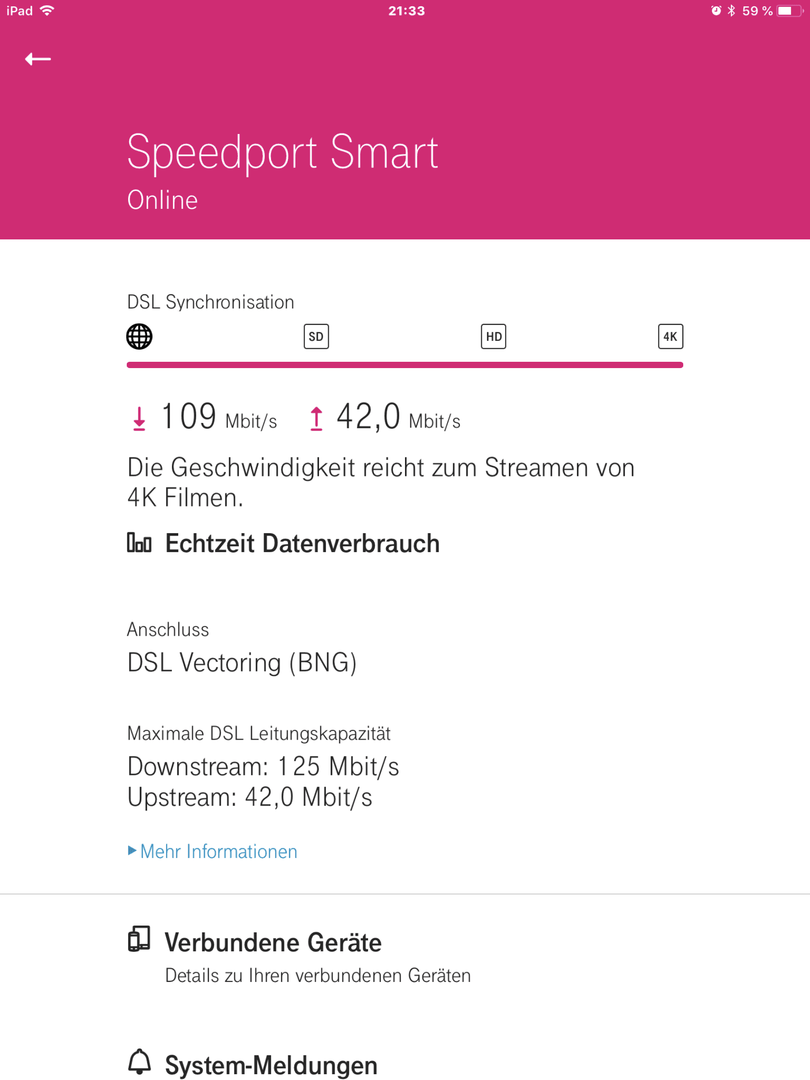
Task: Click the Speedport Smart title
Action: click(x=282, y=152)
